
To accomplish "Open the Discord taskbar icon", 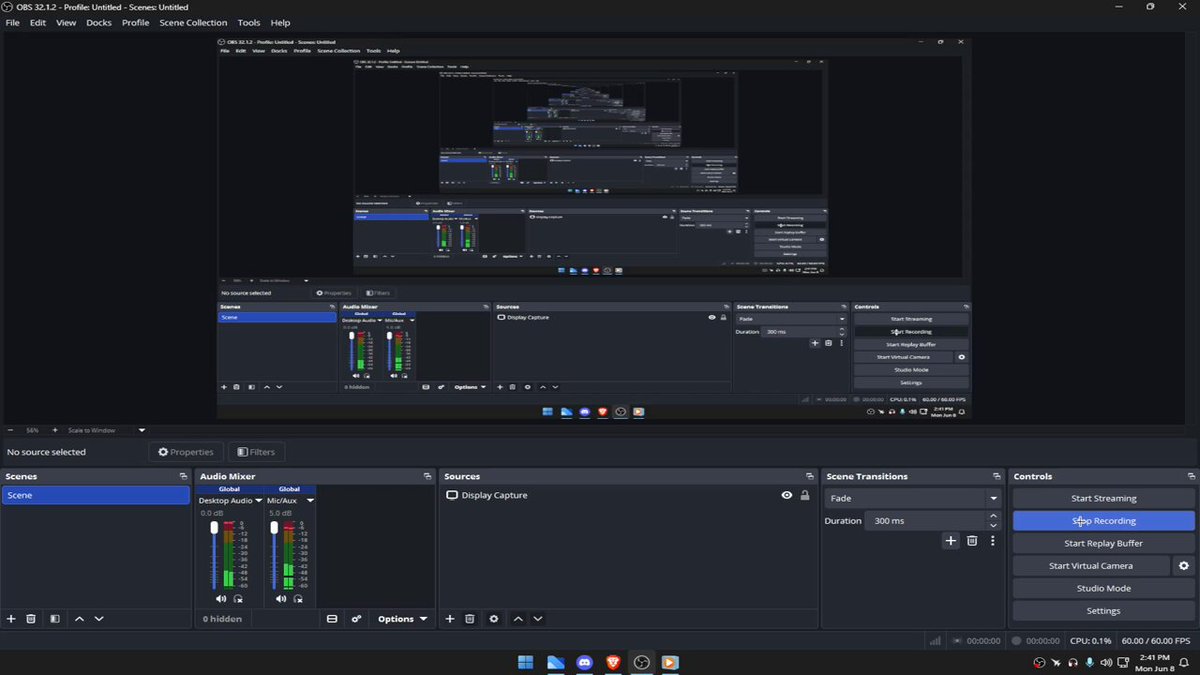I will (585, 662).
